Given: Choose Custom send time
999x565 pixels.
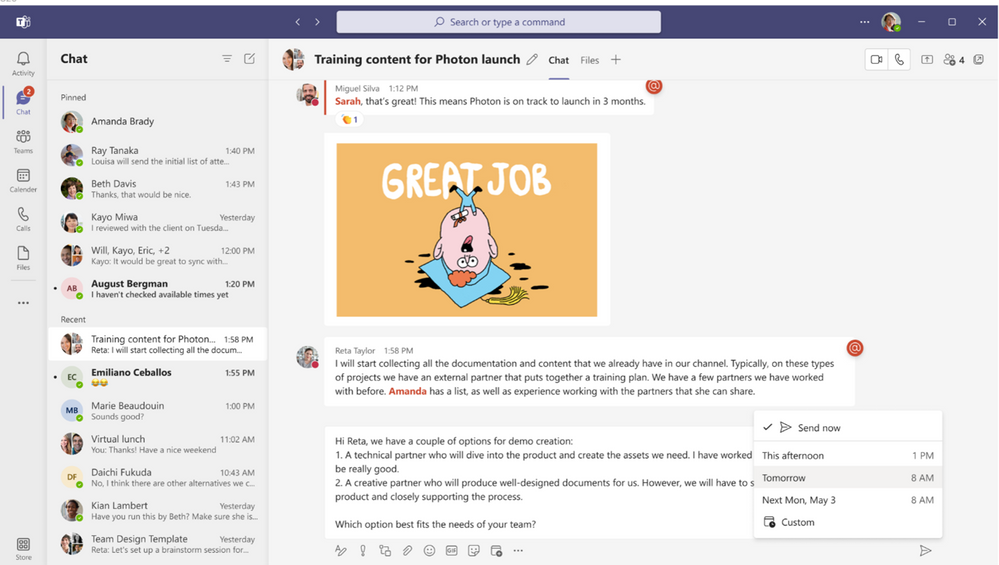Looking at the screenshot, I should (847, 522).
